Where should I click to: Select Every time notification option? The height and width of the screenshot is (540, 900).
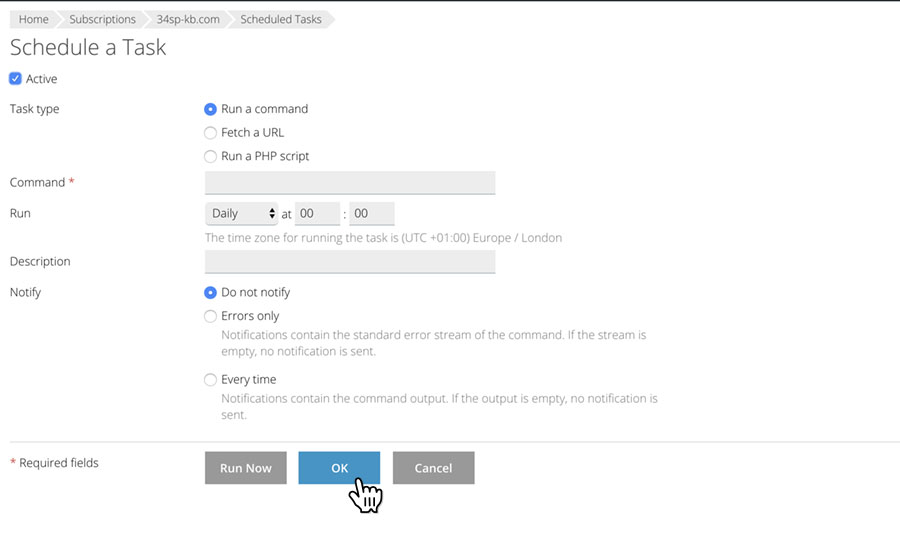[211, 380]
